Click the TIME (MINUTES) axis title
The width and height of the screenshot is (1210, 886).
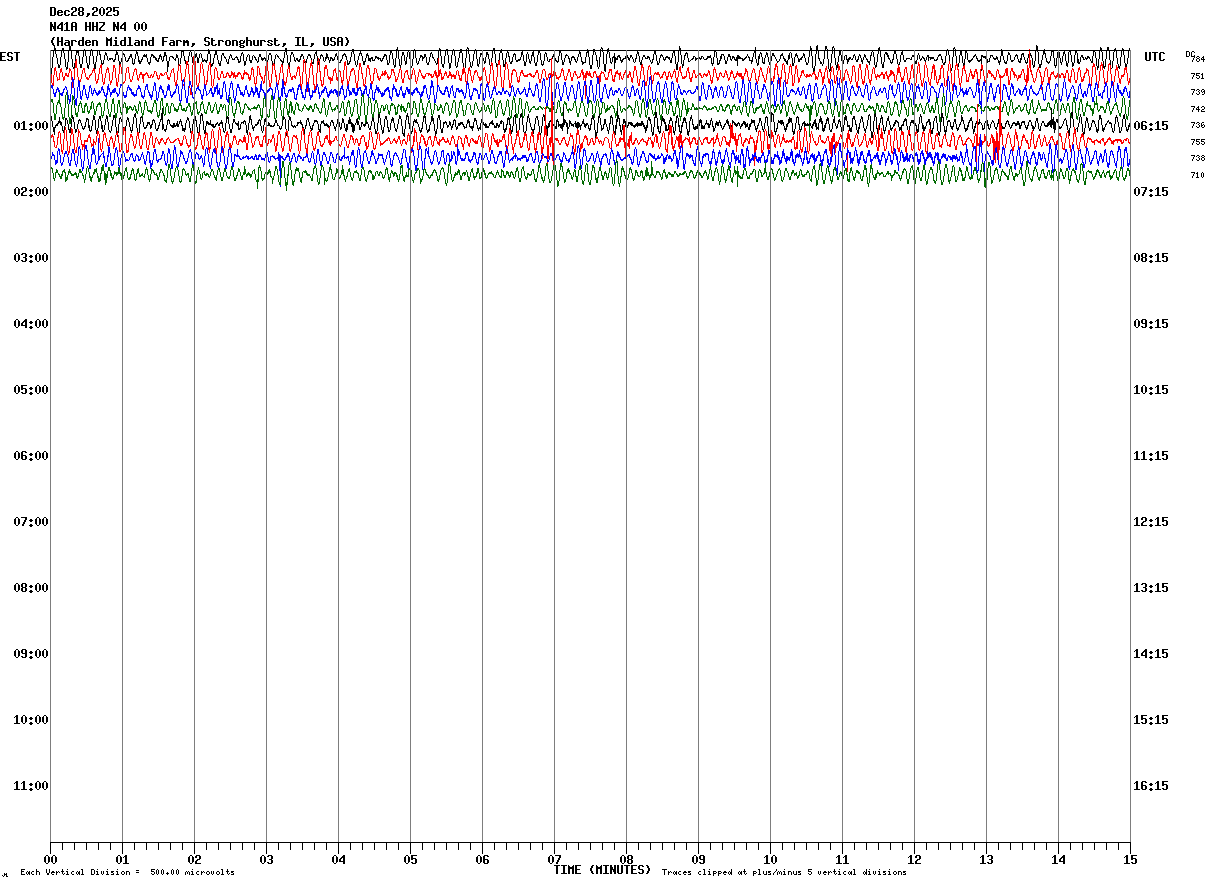[602, 870]
